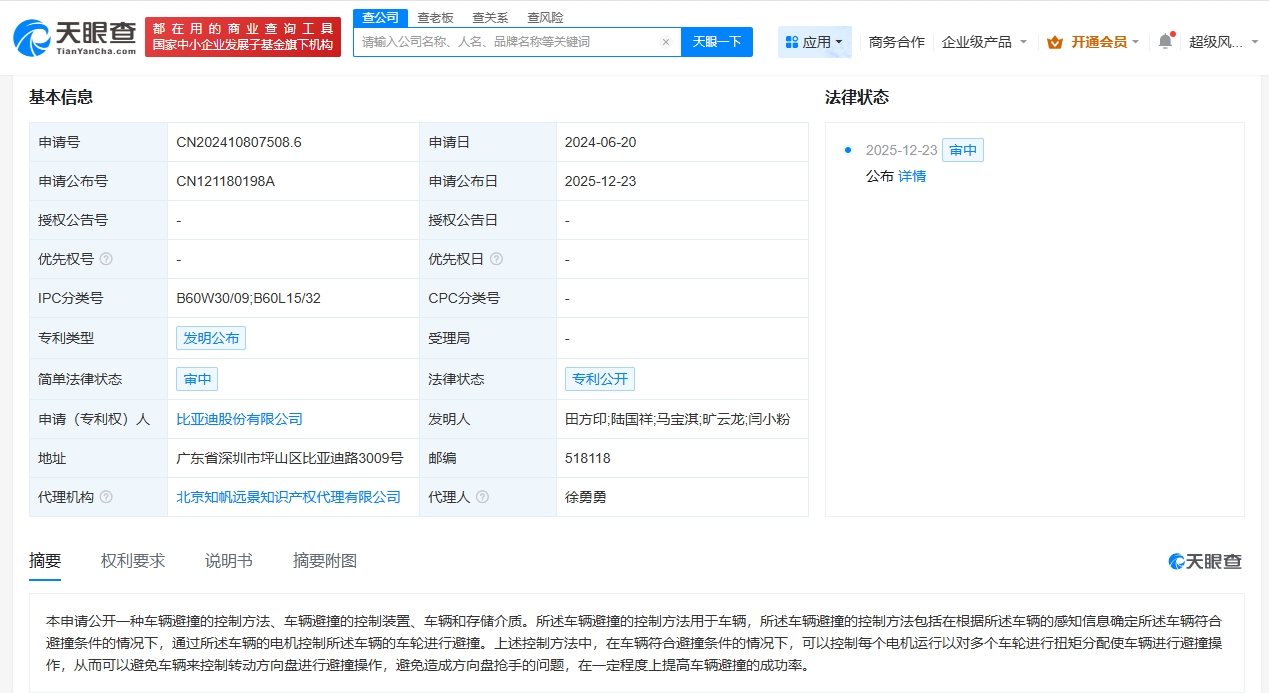The width and height of the screenshot is (1269, 693).
Task: Open the 开通会员 dropdown arrow
Action: click(1137, 42)
